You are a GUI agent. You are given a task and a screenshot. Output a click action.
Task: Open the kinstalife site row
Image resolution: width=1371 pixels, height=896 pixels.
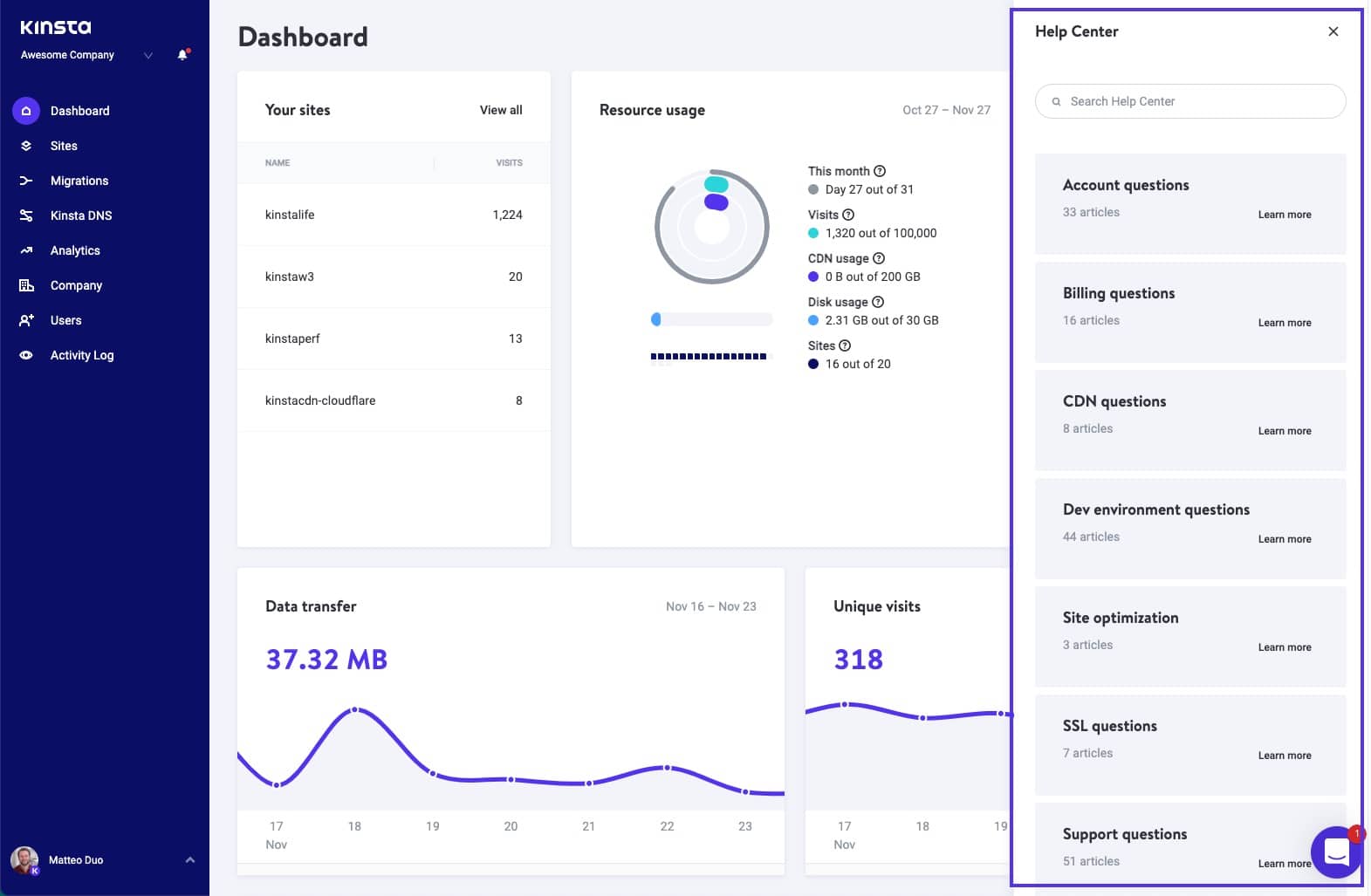(290, 215)
